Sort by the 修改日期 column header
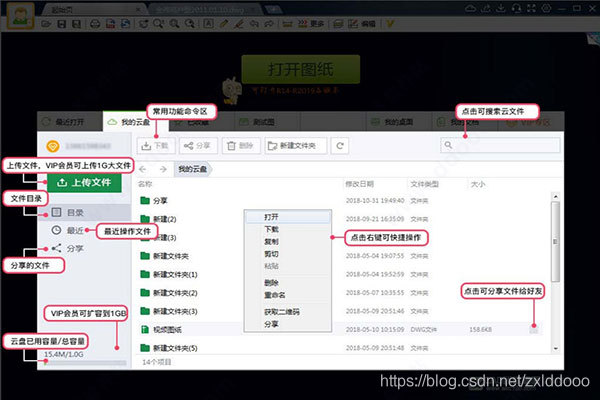600x400 pixels. point(359,184)
